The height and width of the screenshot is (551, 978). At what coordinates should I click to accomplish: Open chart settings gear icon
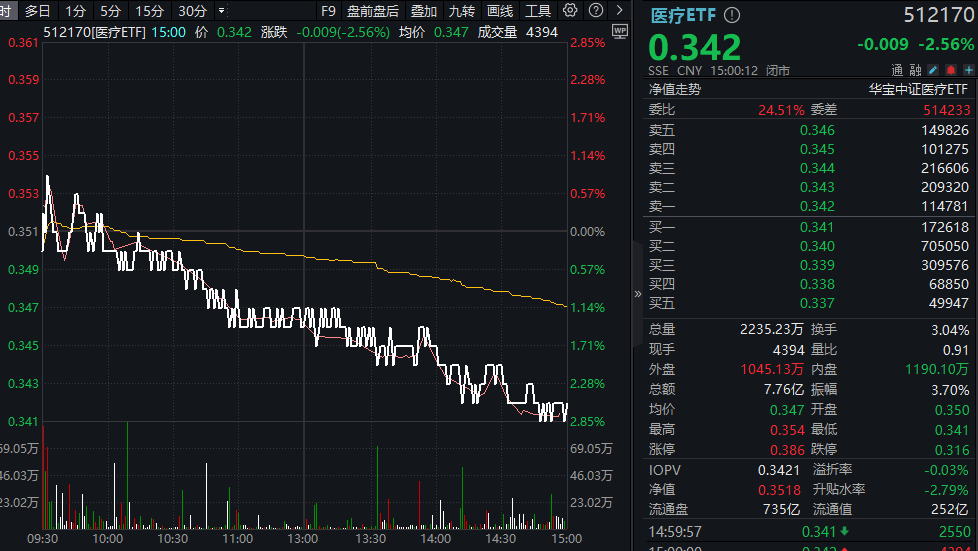pos(569,10)
